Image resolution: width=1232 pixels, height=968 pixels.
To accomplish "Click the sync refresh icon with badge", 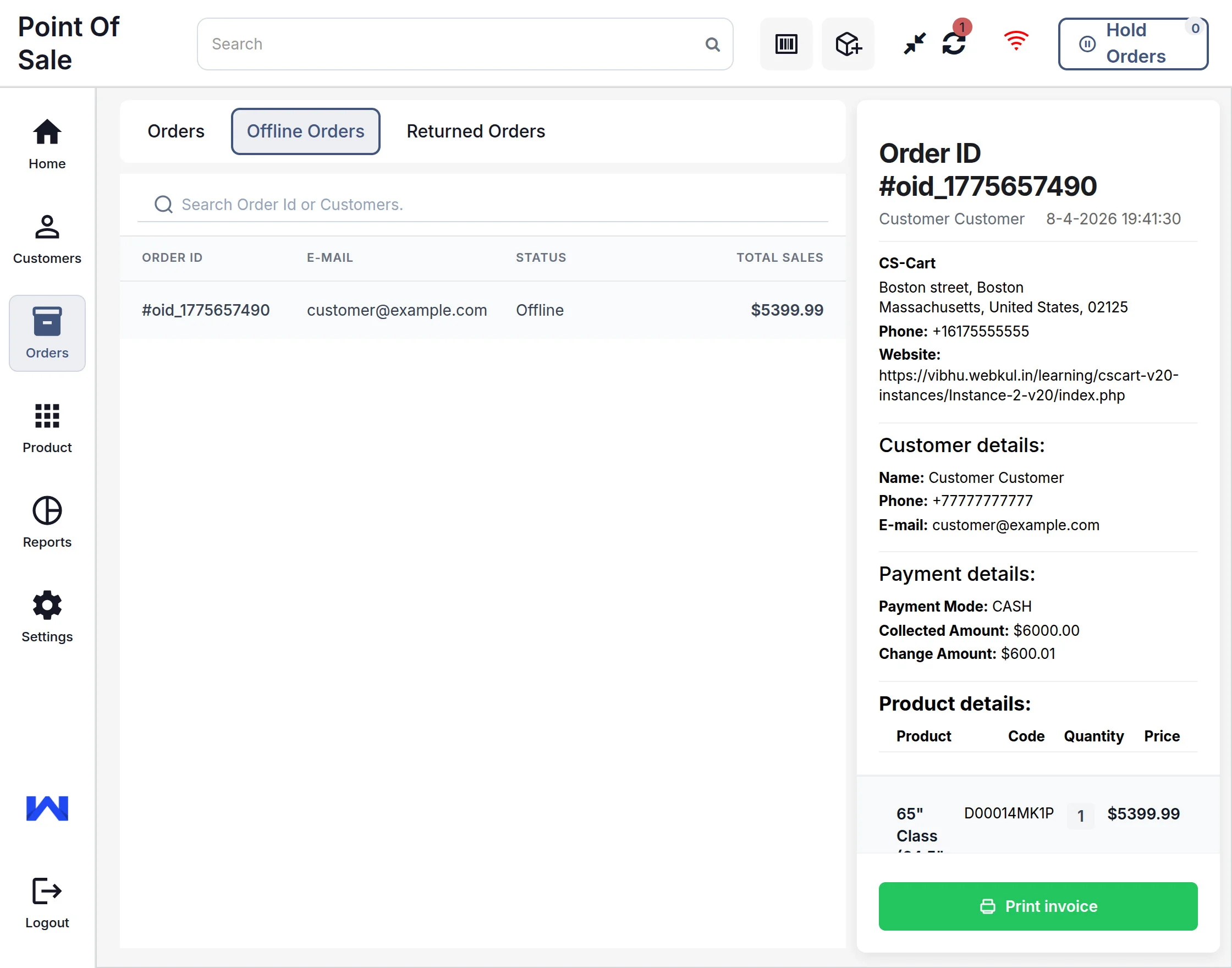I will click(954, 43).
